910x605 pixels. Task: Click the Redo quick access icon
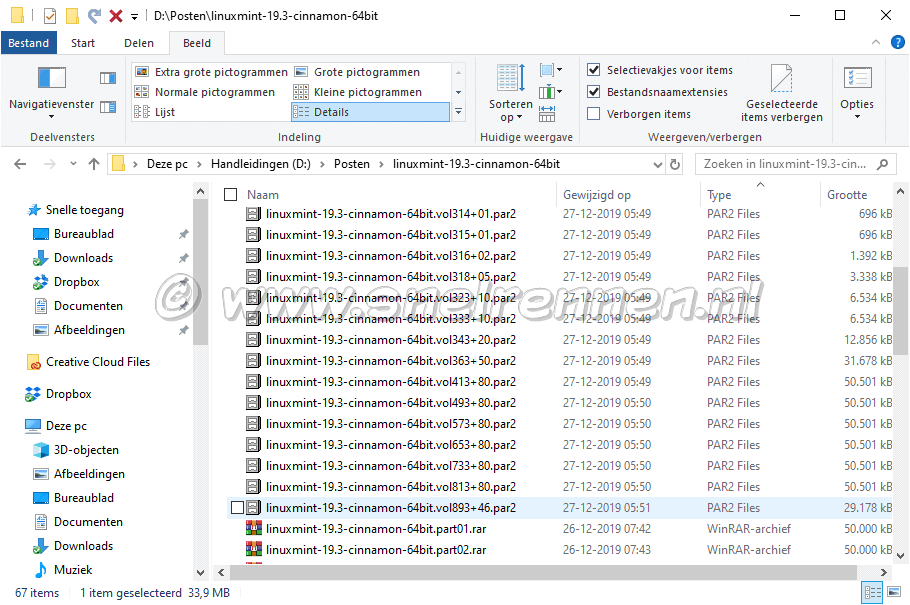click(x=94, y=16)
